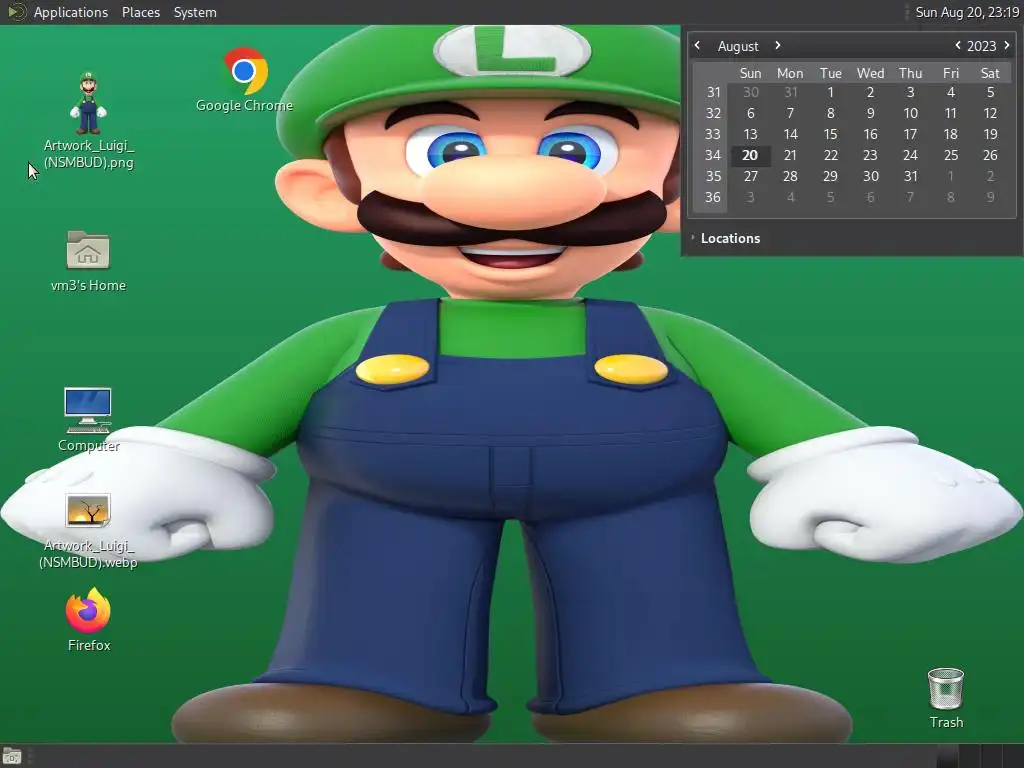This screenshot has width=1024, height=768.
Task: Click the 2023 year label
Action: [981, 46]
